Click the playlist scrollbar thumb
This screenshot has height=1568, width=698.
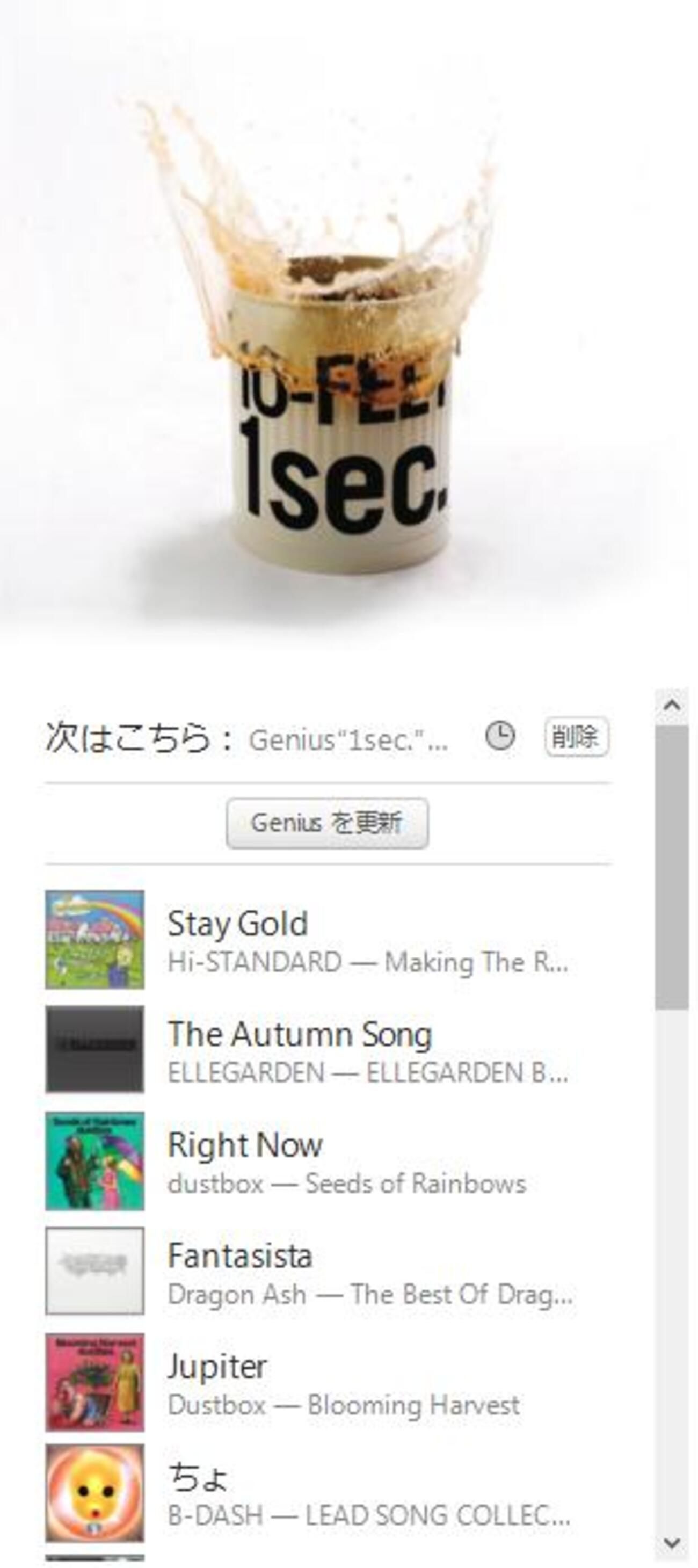click(672, 867)
